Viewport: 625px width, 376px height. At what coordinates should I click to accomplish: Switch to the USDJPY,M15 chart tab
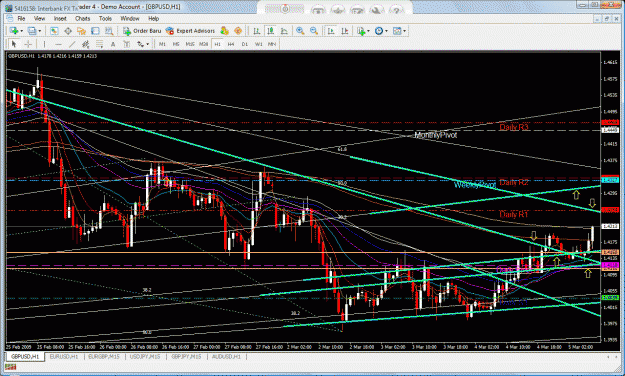145,356
